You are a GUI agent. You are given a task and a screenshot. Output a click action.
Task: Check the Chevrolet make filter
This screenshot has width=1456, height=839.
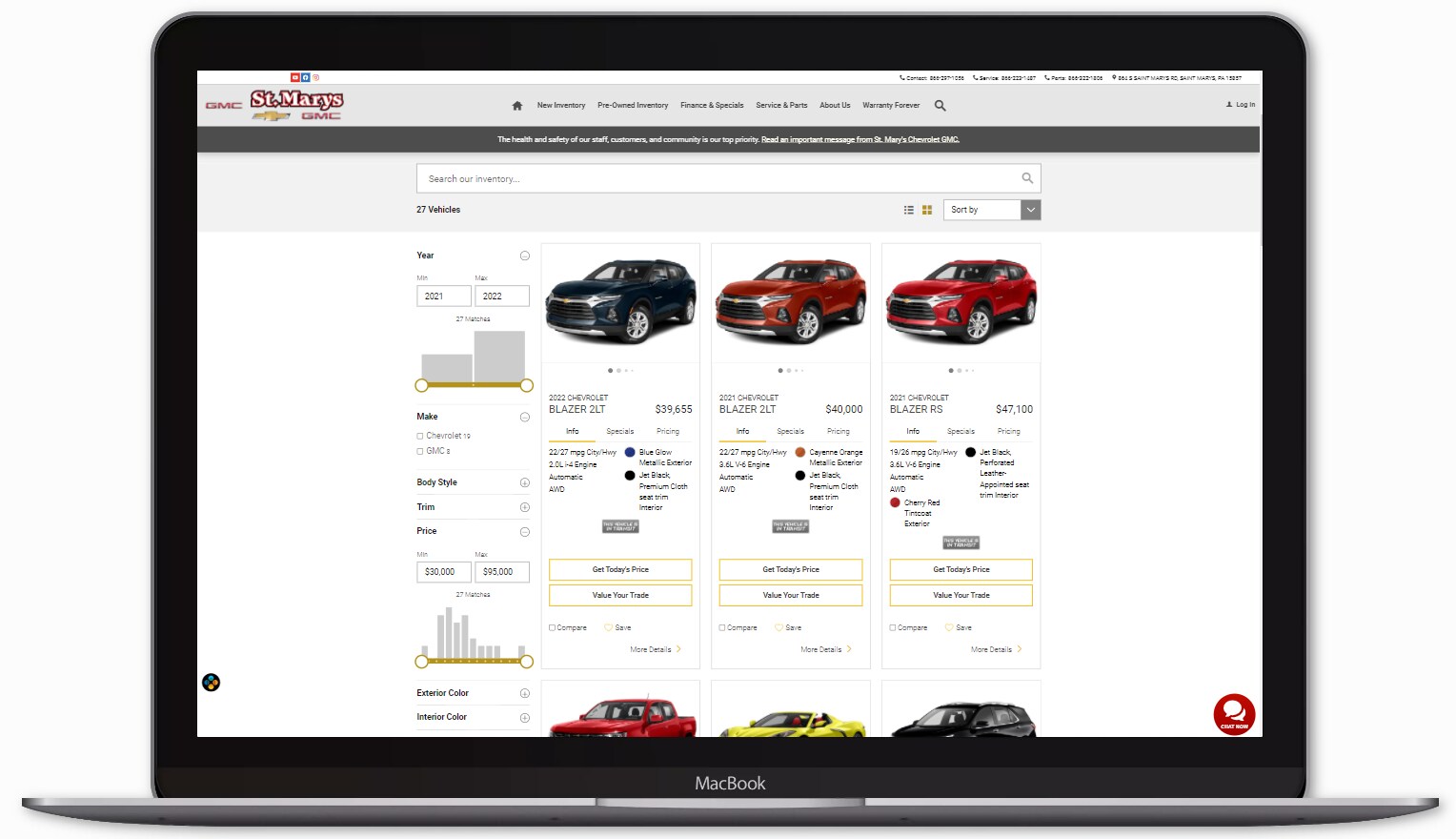pos(420,436)
